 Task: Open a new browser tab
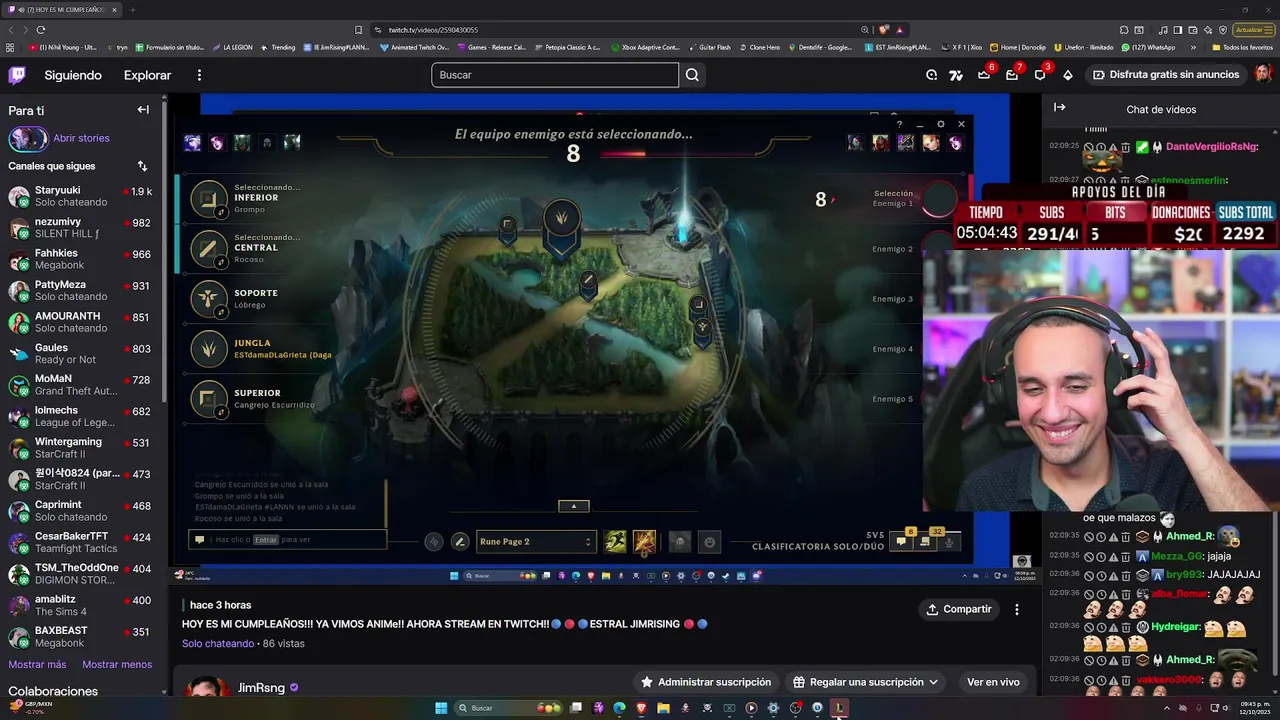132,10
